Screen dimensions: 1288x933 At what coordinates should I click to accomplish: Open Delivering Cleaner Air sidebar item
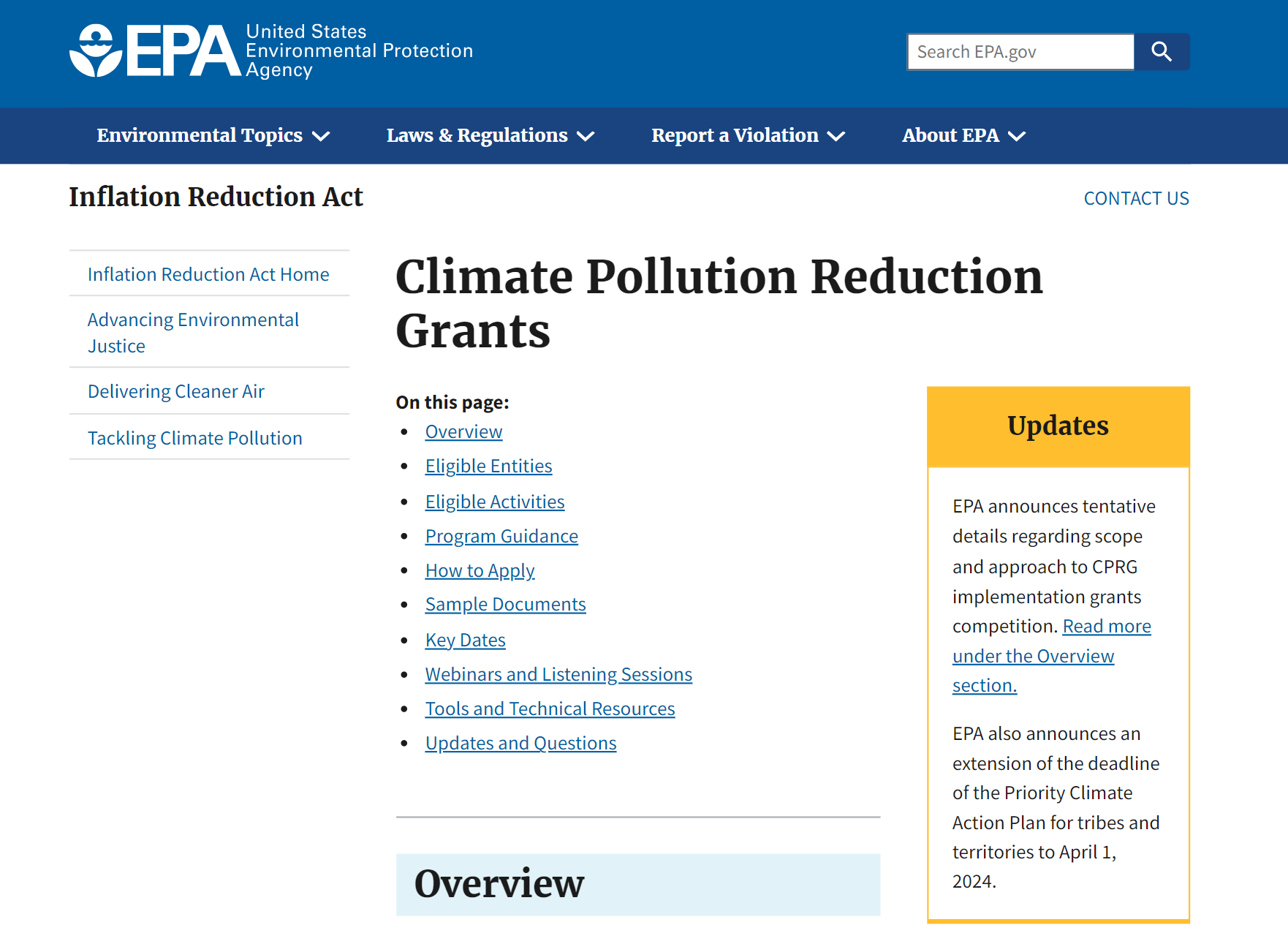pos(176,391)
